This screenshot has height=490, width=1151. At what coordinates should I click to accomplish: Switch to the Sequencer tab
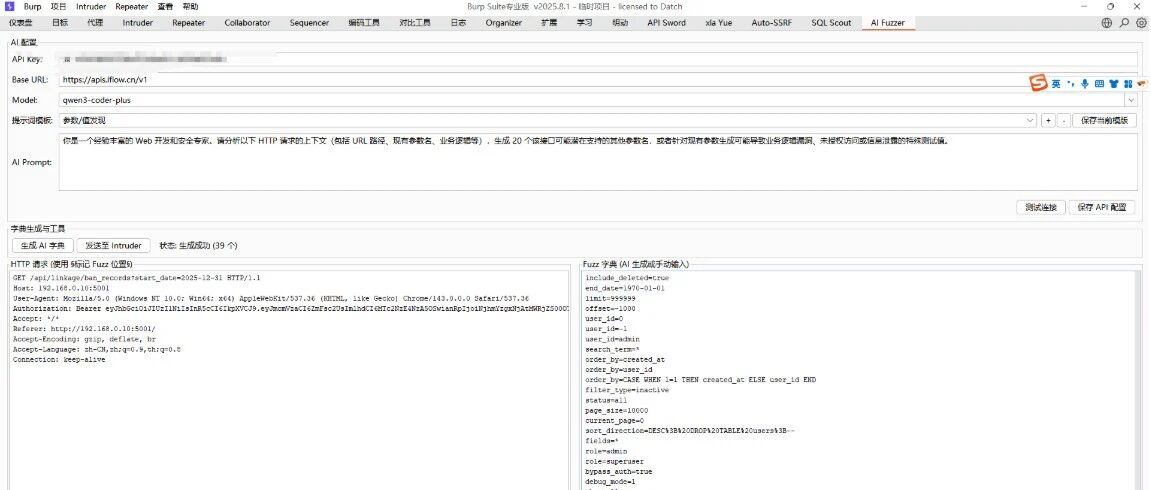pyautogui.click(x=309, y=23)
